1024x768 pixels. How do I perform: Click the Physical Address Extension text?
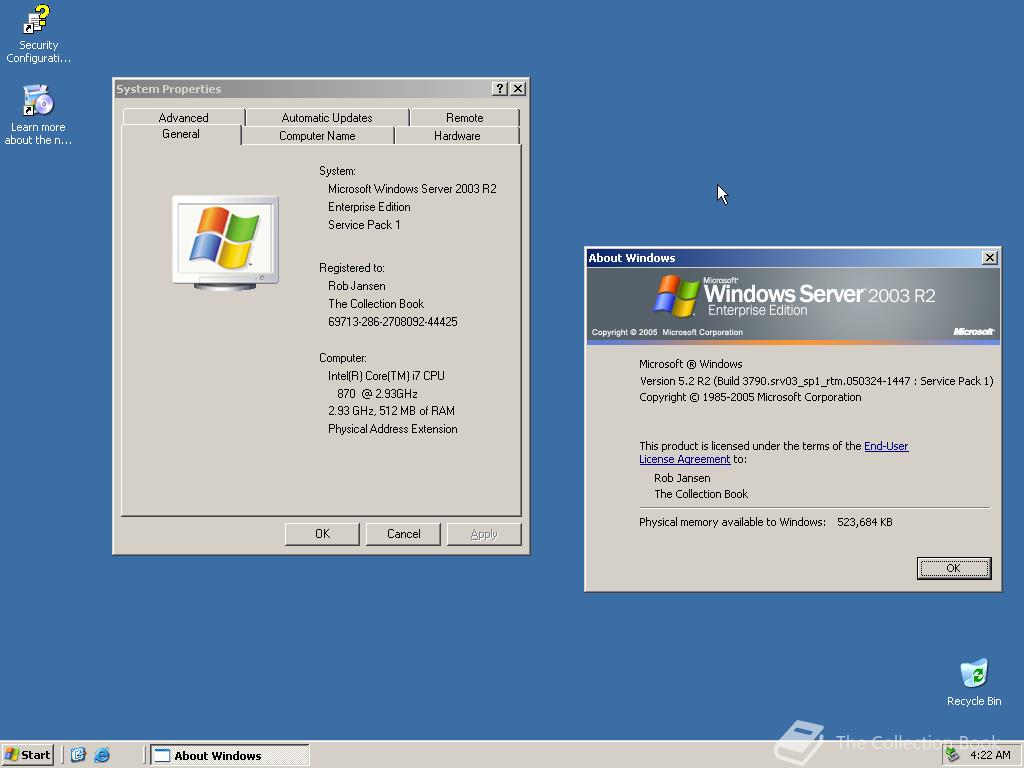click(392, 429)
